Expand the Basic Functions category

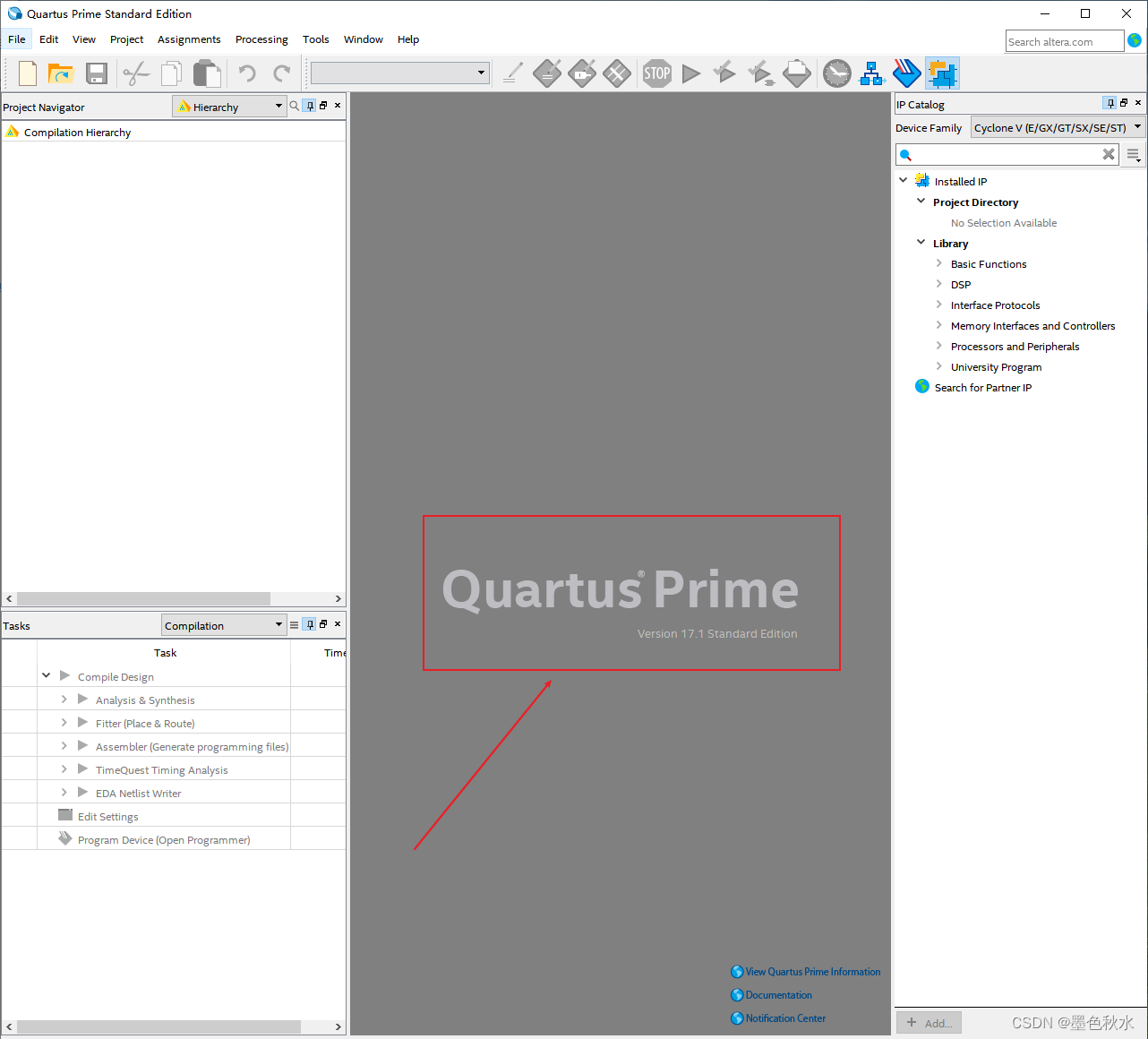pos(938,263)
